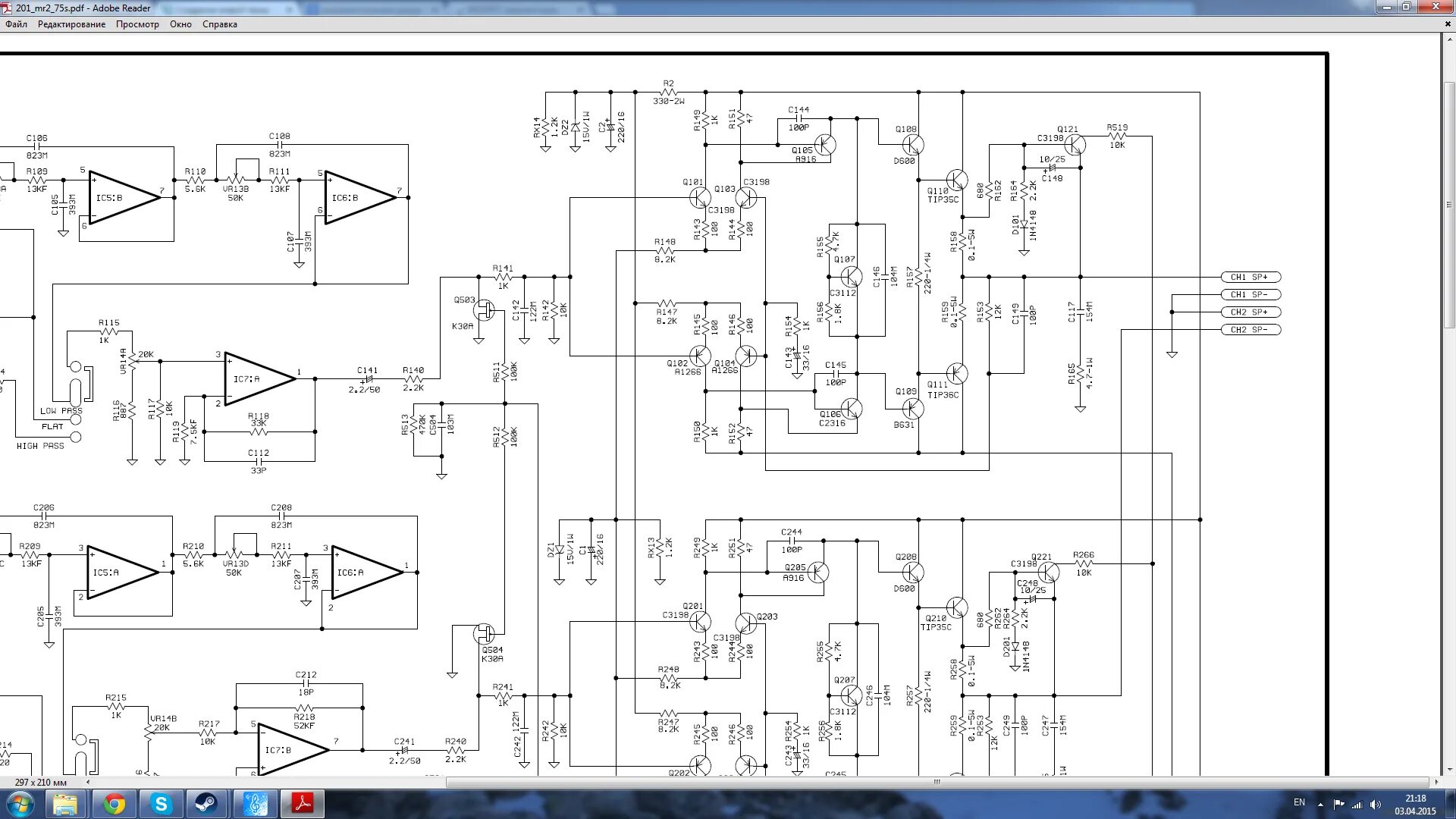
Task: Click the HIGH PASS switch label
Action: click(x=40, y=446)
